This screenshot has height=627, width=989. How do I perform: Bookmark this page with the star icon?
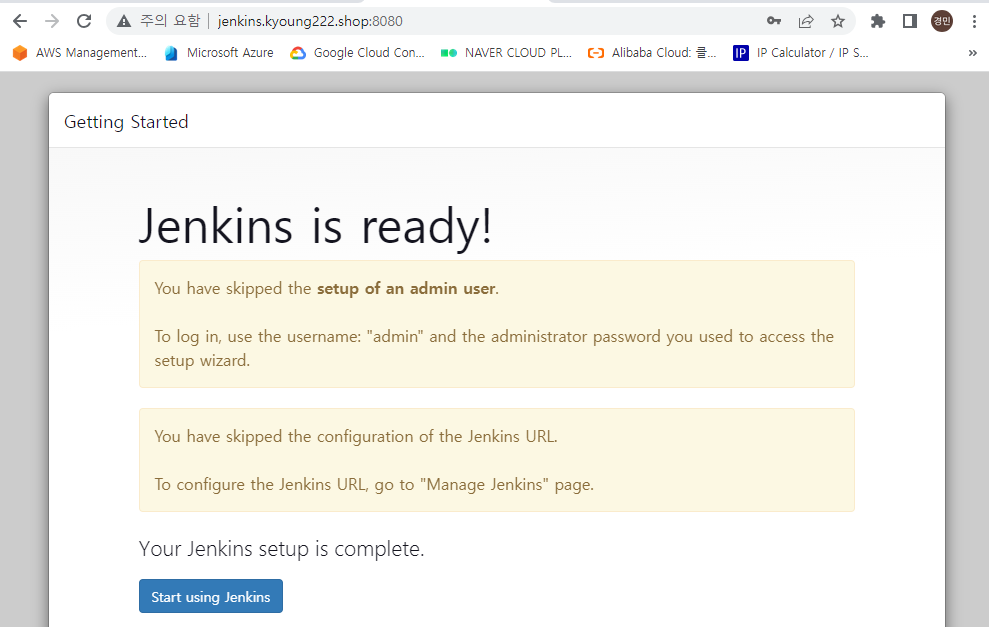838,21
